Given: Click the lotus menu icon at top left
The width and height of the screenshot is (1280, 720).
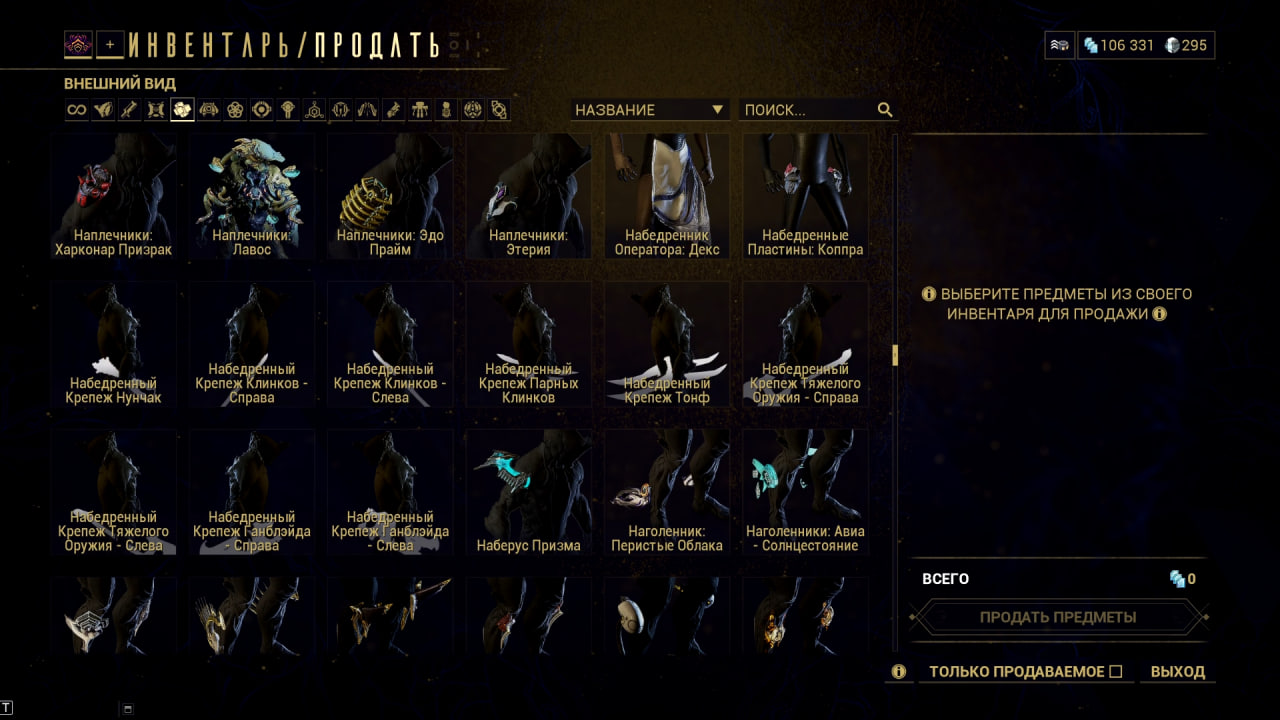Looking at the screenshot, I should click(x=78, y=44).
